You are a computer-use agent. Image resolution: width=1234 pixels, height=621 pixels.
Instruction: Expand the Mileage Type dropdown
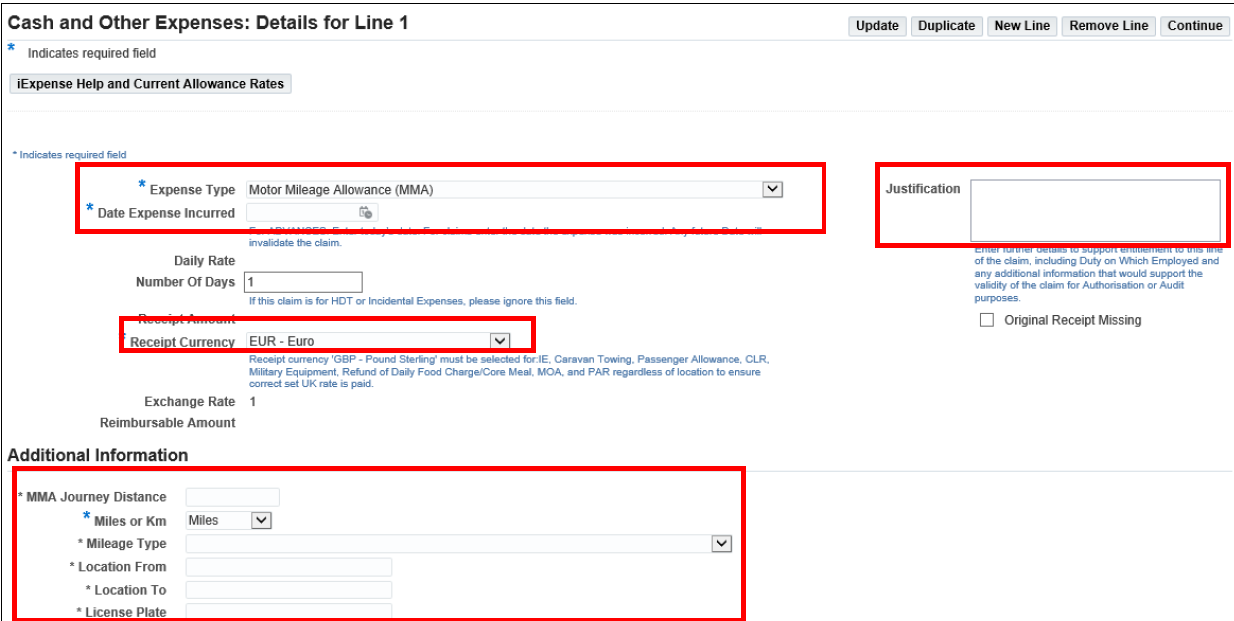pos(721,543)
